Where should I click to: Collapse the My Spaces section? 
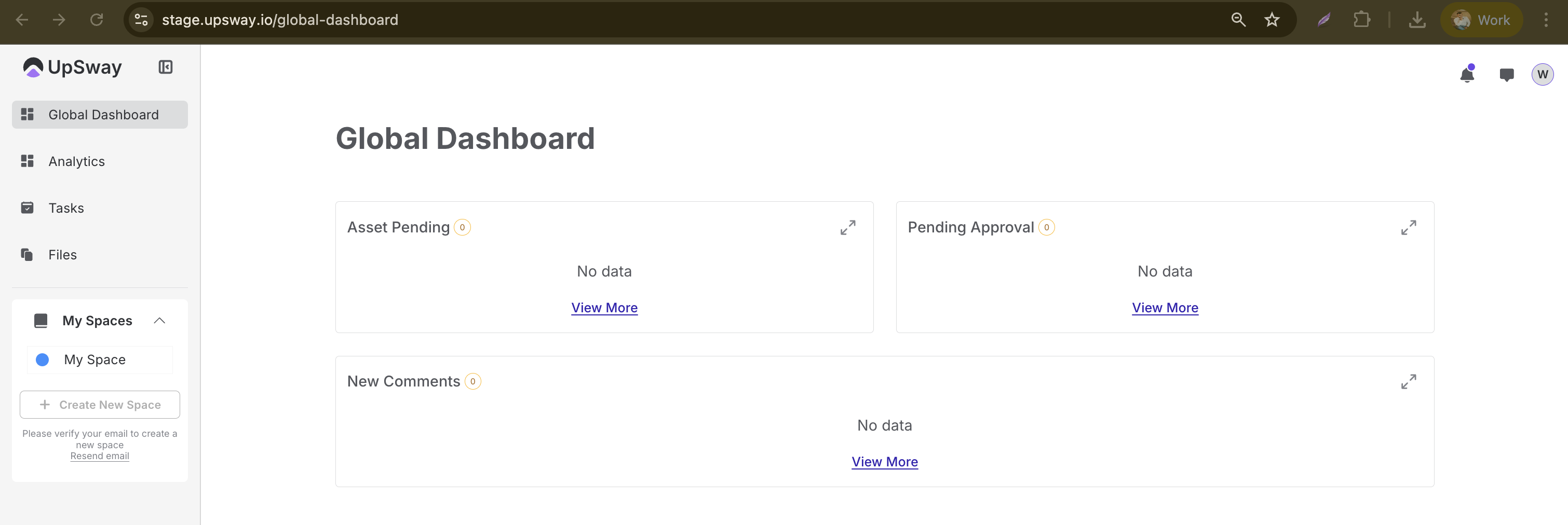coord(159,321)
